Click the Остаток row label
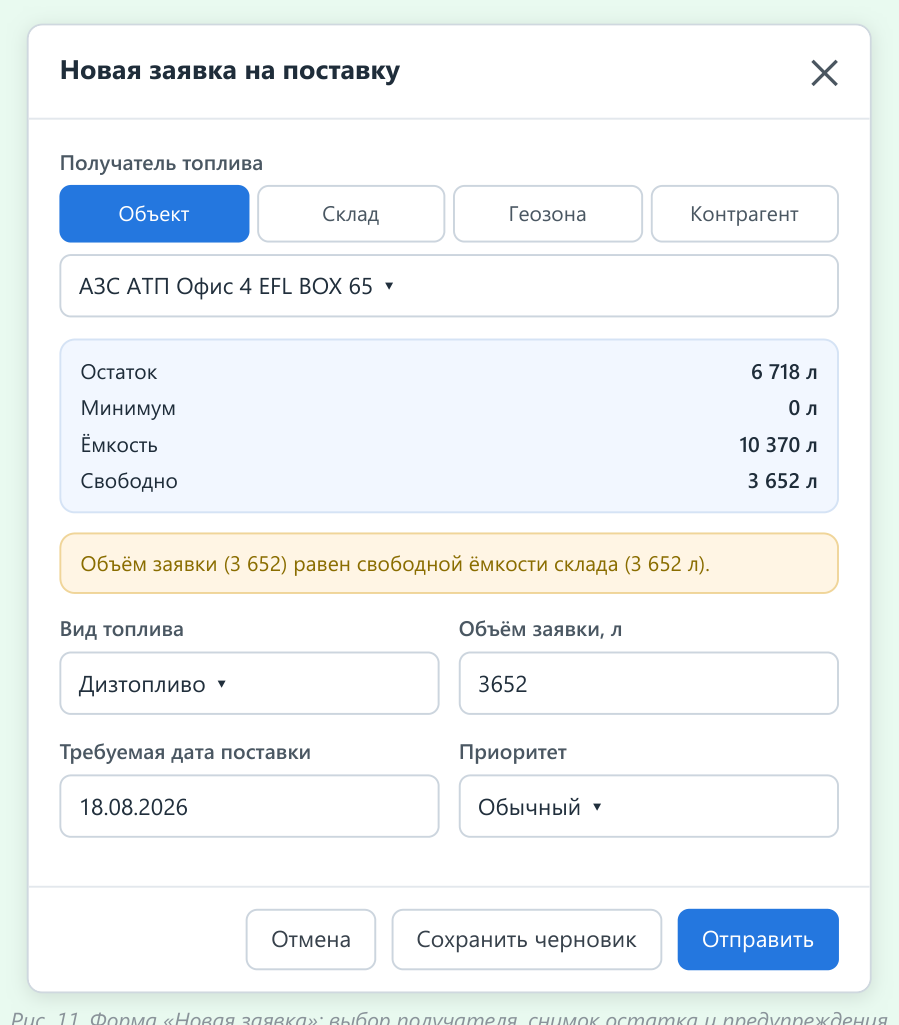 119,372
